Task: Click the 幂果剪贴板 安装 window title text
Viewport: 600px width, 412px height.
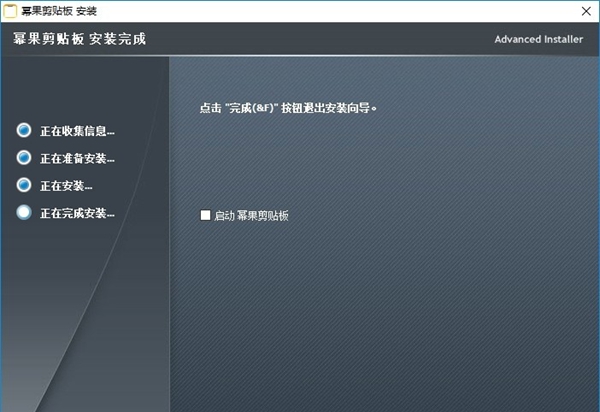Action: click(x=59, y=11)
